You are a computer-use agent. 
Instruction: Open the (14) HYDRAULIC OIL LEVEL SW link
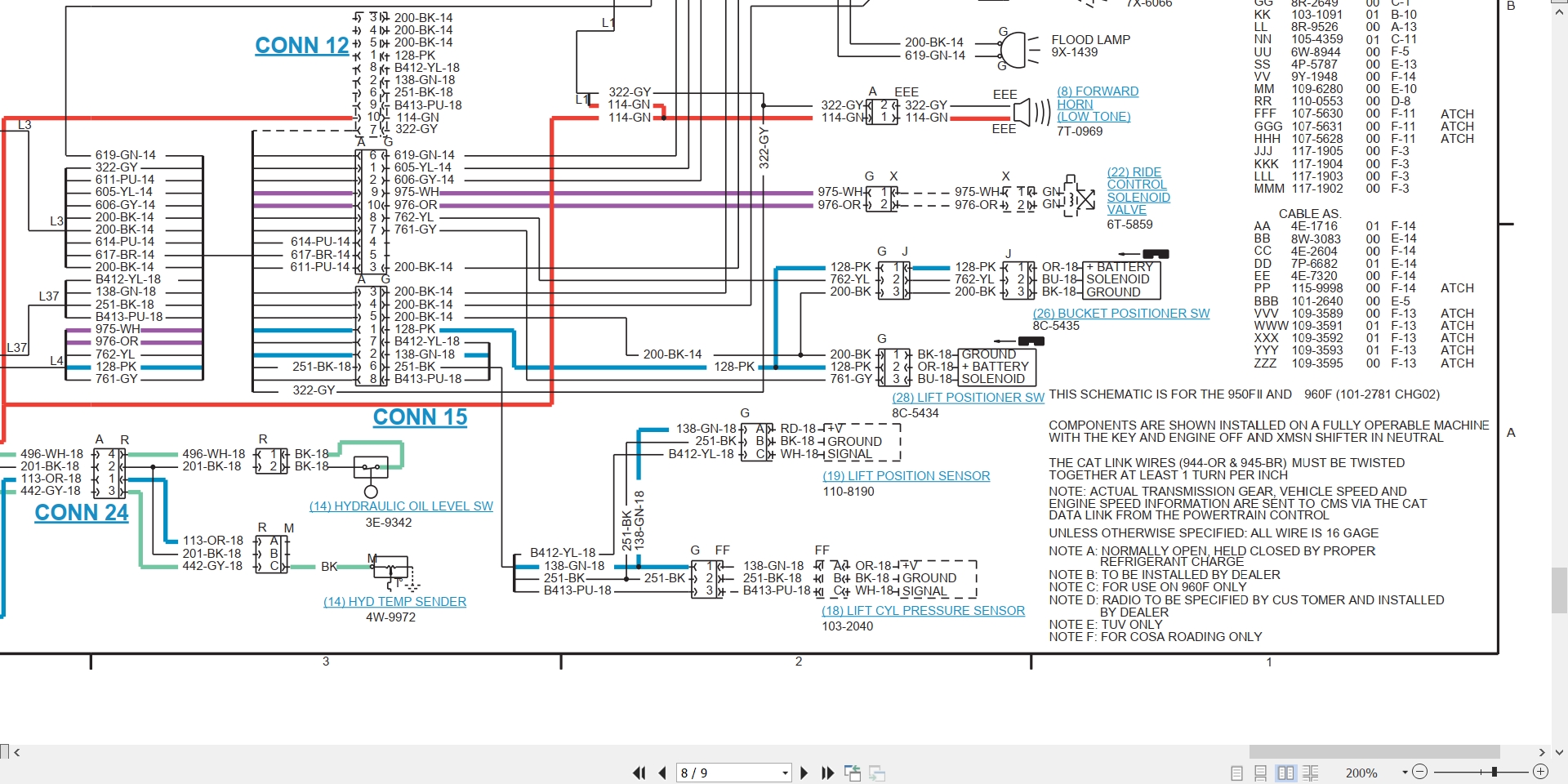pyautogui.click(x=401, y=506)
